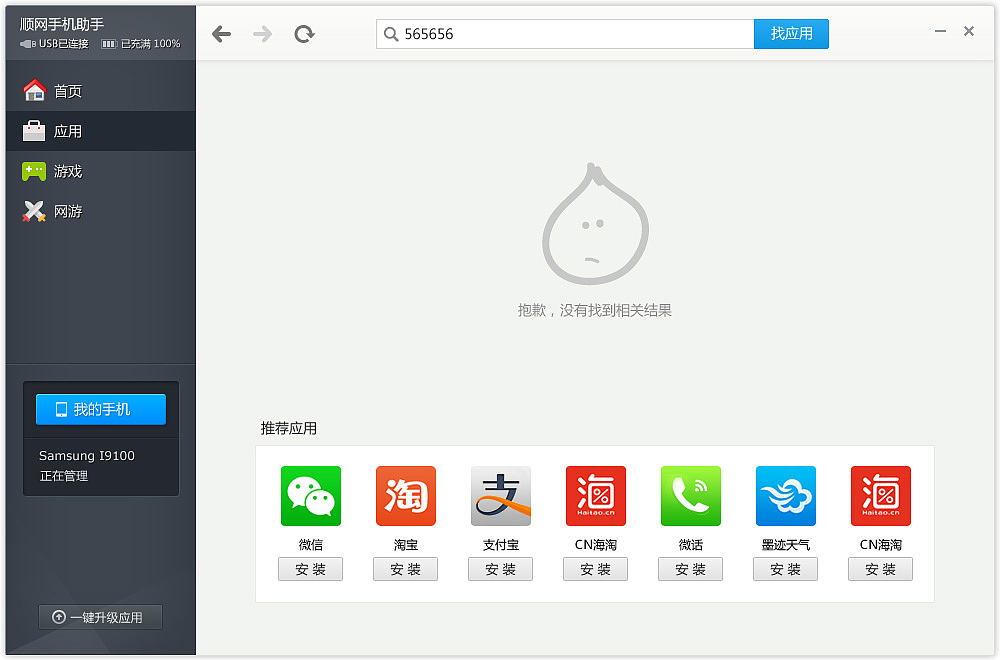This screenshot has height=660, width=1000.
Task: Click the 微话 green phone icon
Action: [690, 495]
